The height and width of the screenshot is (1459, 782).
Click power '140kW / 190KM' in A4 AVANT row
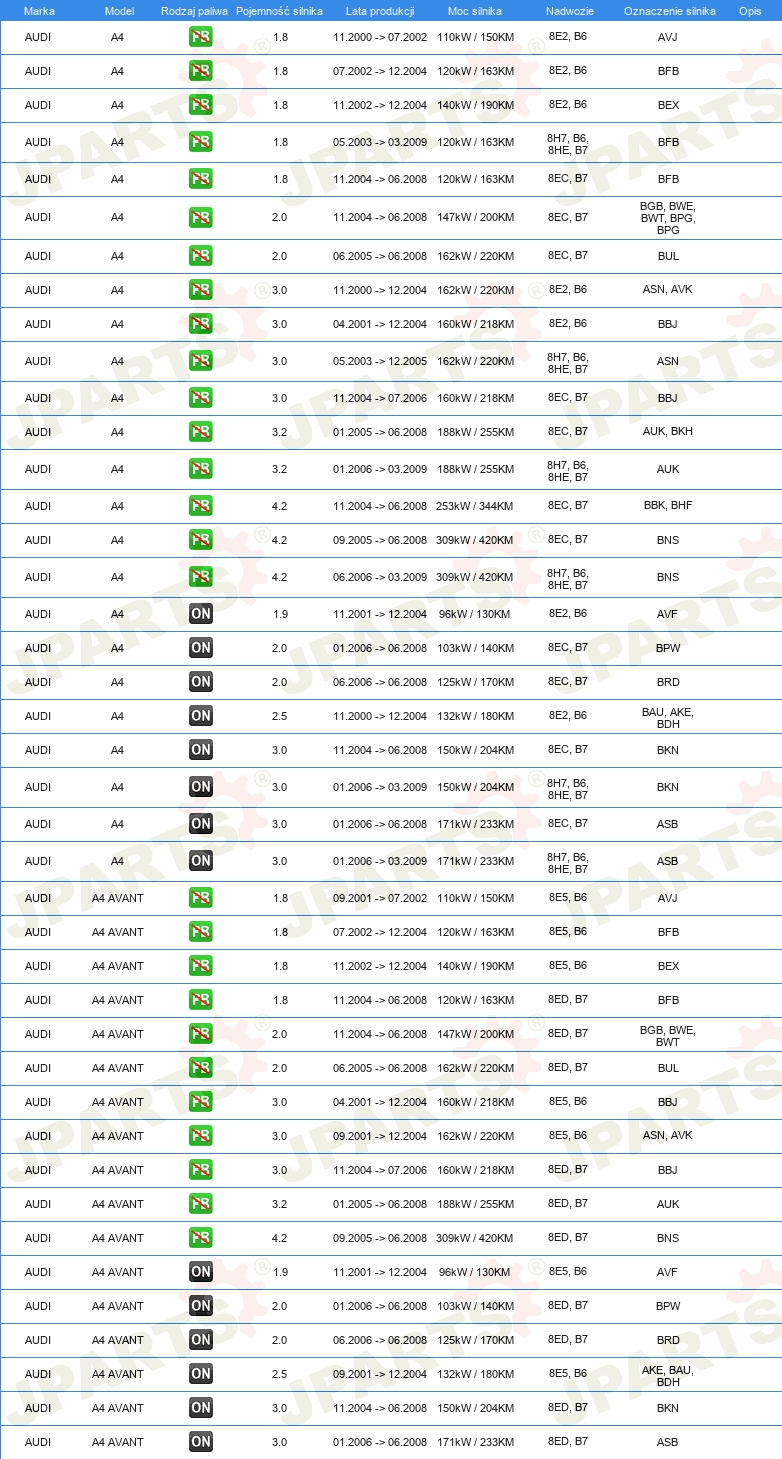tap(475, 966)
